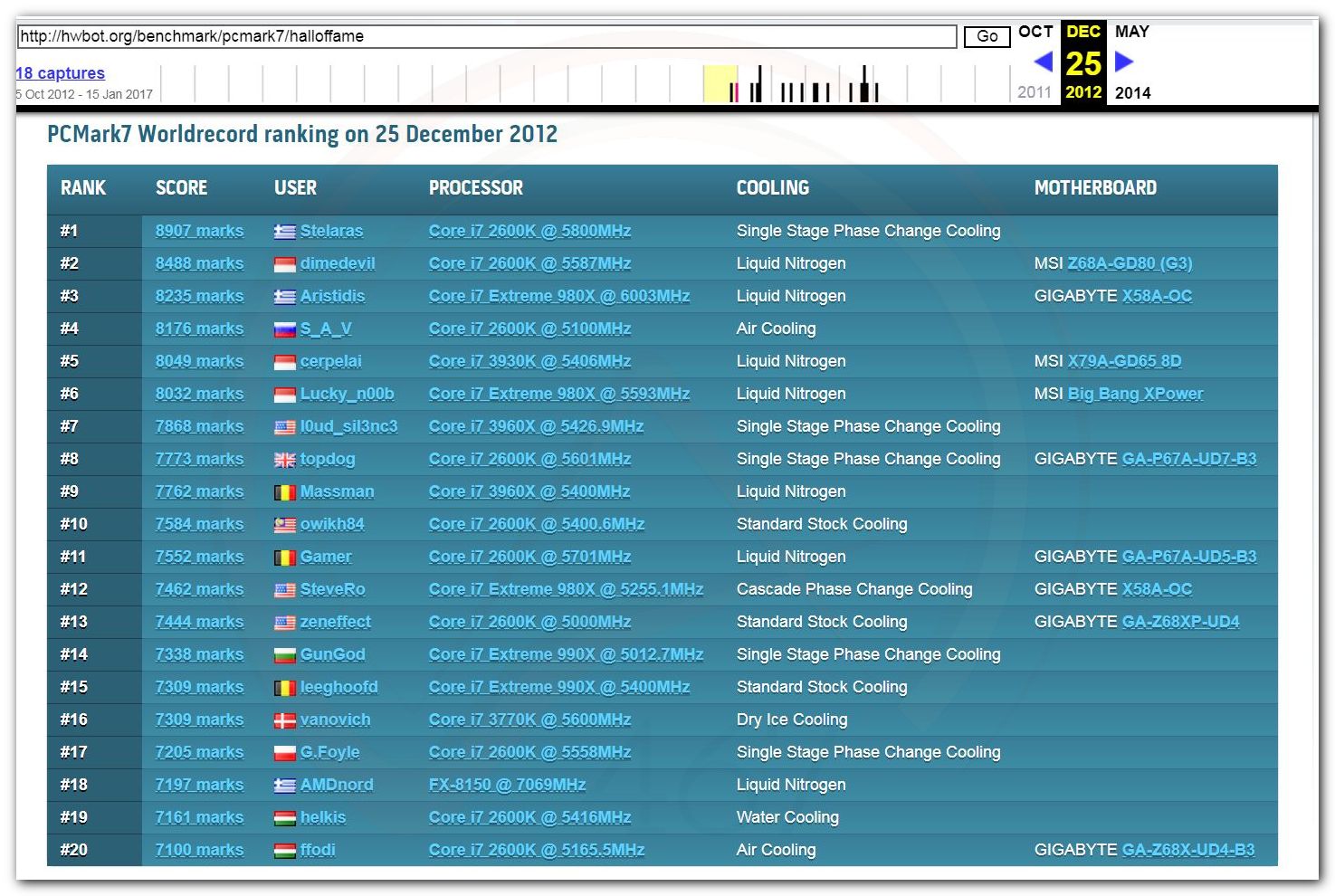Open user profile Stelaras
The width and height of the screenshot is (1335, 896).
click(x=331, y=231)
